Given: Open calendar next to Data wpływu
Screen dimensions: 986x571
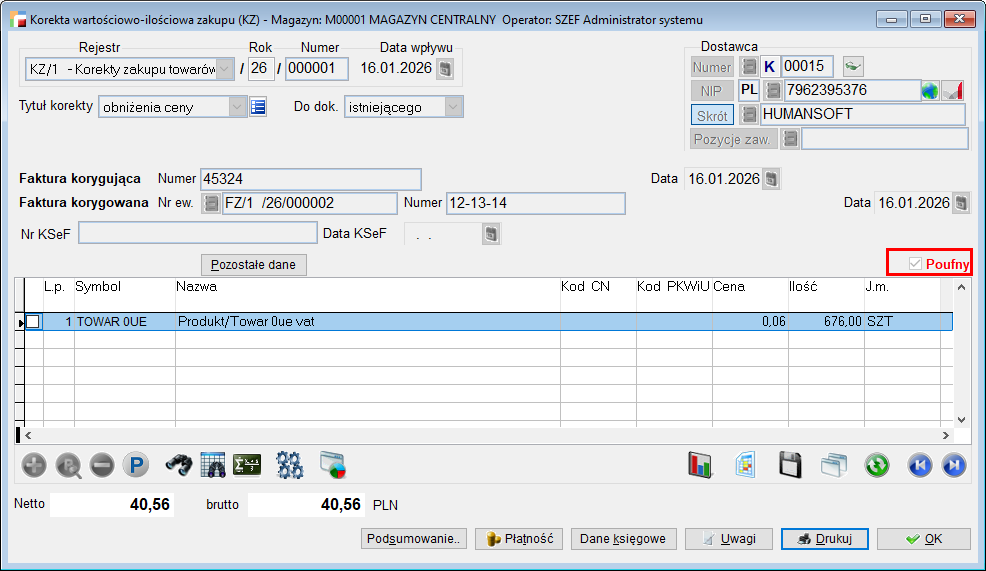Looking at the screenshot, I should coord(446,69).
